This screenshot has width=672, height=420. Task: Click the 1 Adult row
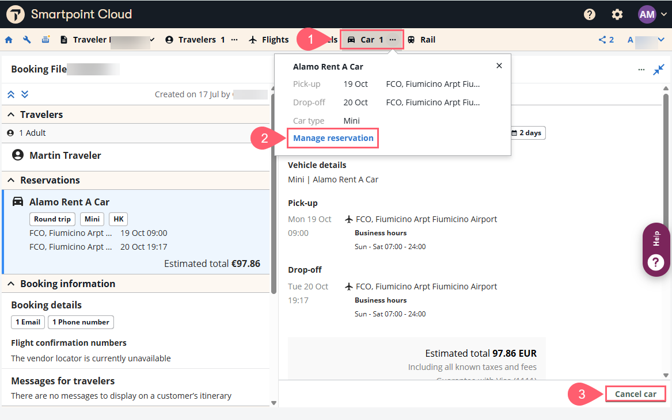click(x=136, y=133)
